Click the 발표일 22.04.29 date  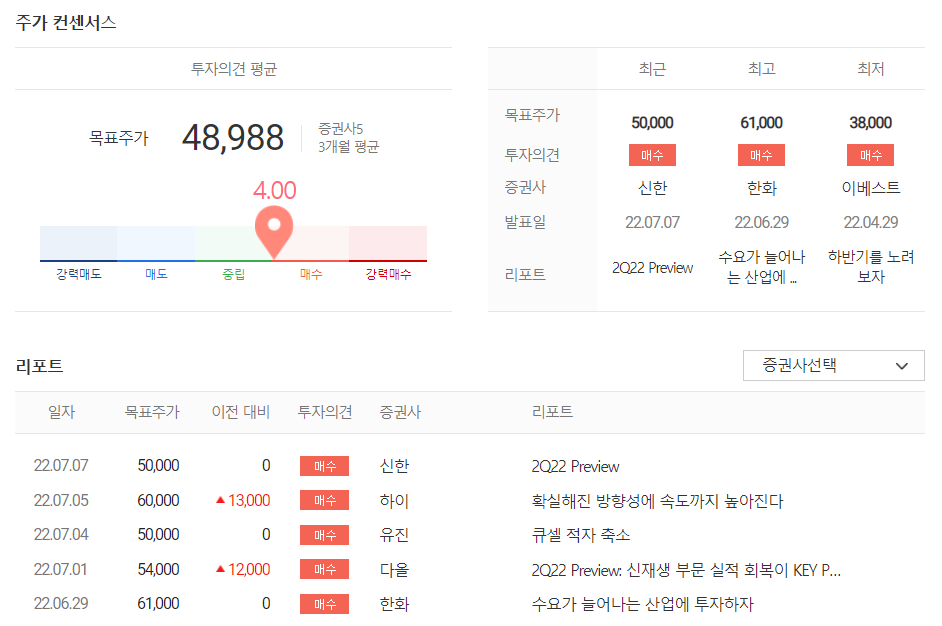[x=871, y=222]
